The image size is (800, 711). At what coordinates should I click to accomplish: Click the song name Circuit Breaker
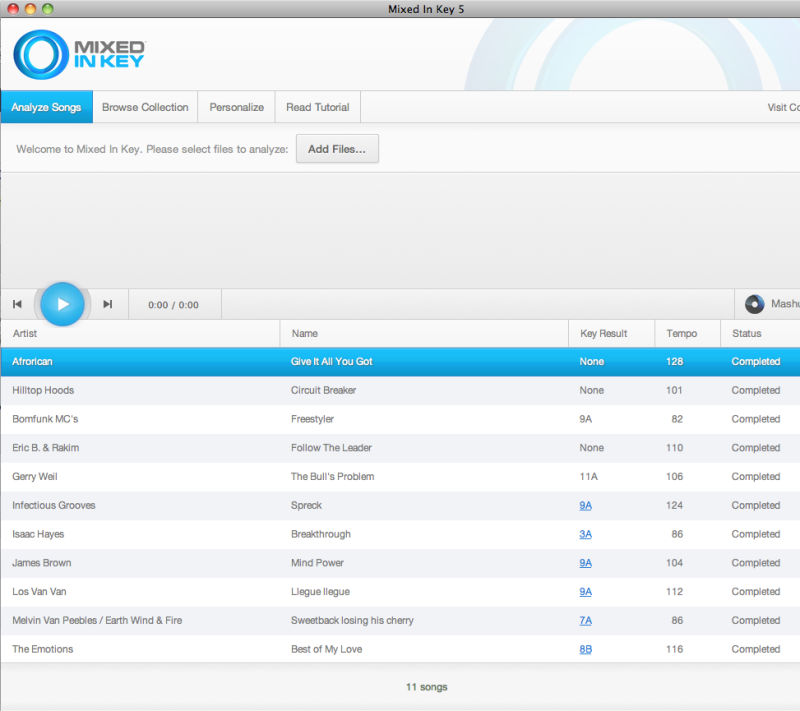323,391
